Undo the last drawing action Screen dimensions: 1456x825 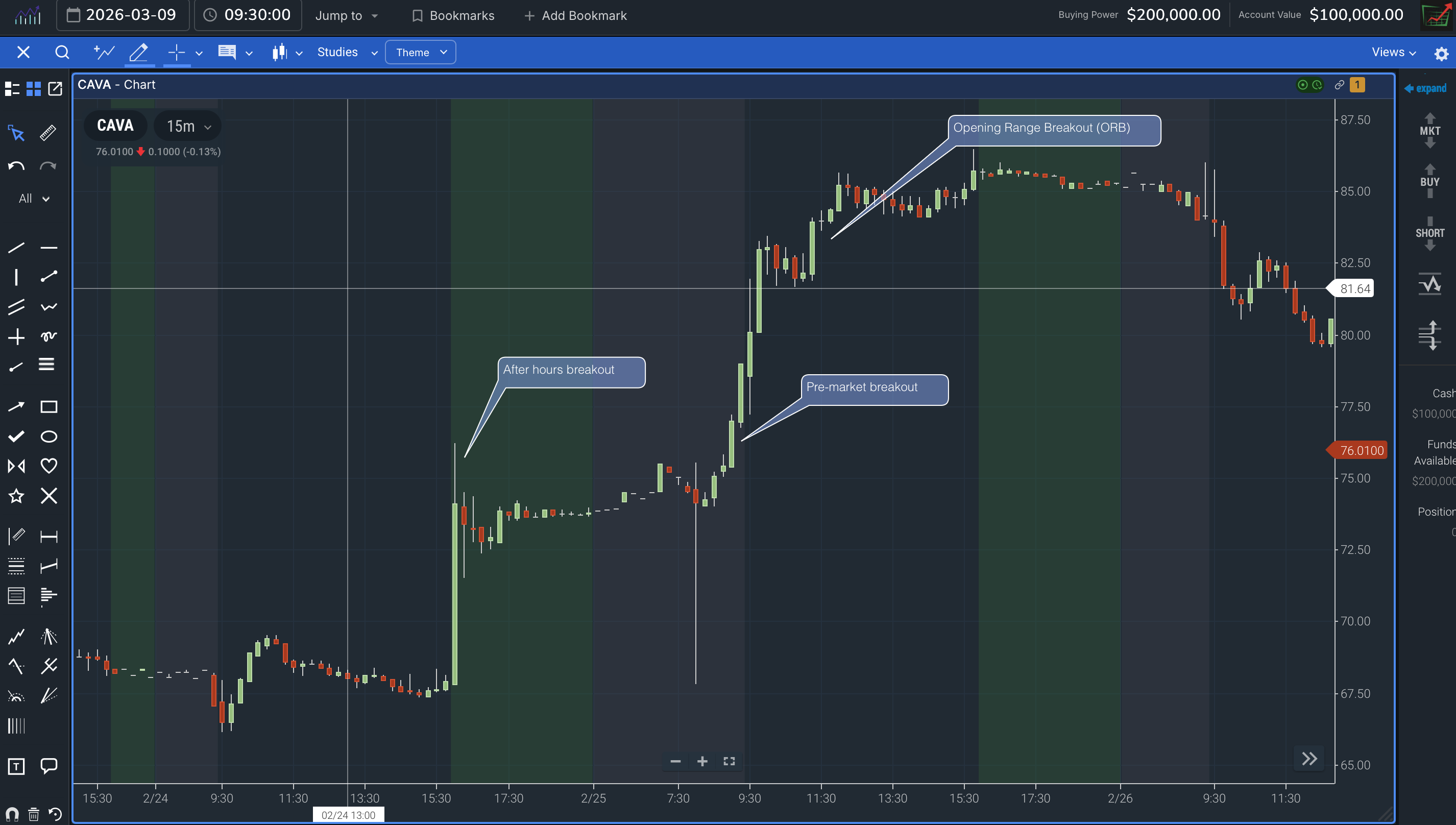(x=15, y=165)
